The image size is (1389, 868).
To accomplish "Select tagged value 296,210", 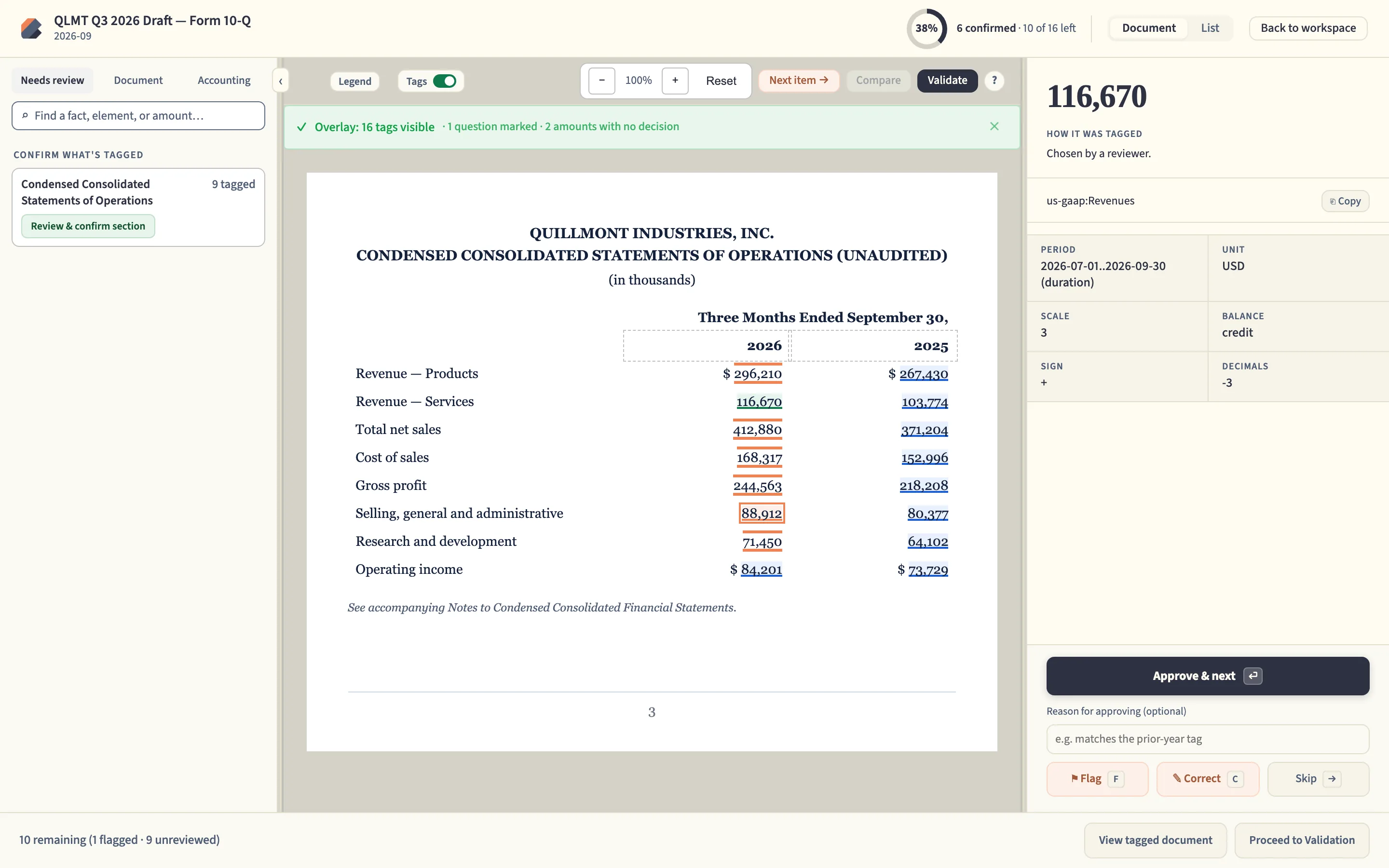I will click(x=758, y=374).
